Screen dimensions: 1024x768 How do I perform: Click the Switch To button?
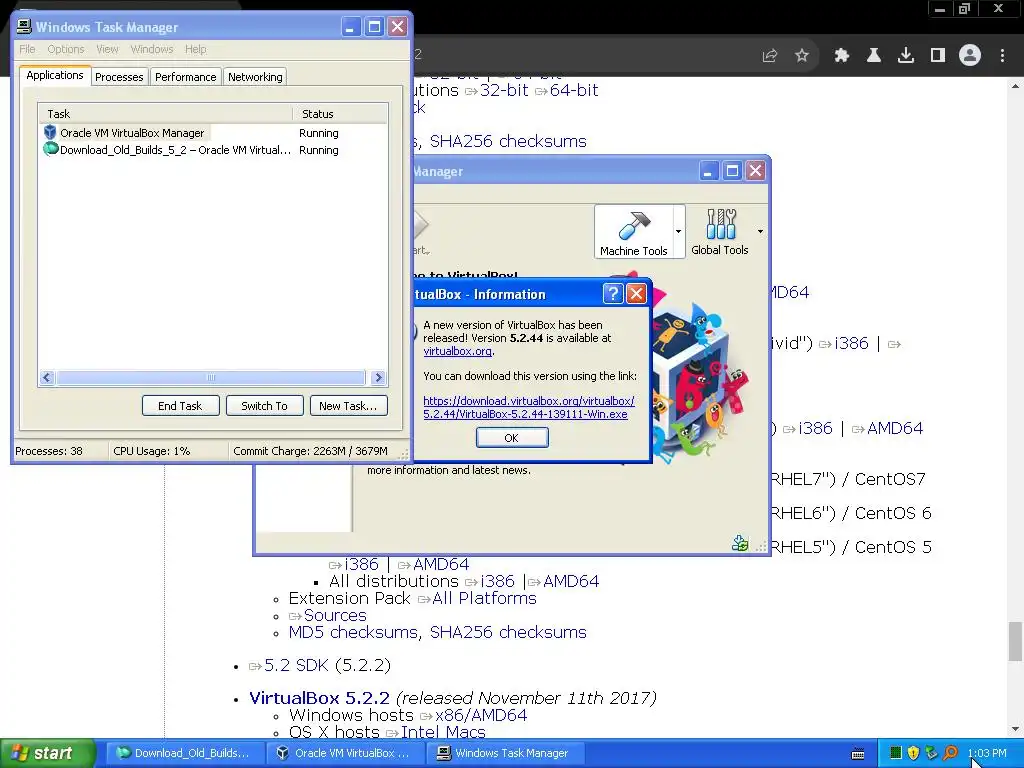(x=264, y=406)
